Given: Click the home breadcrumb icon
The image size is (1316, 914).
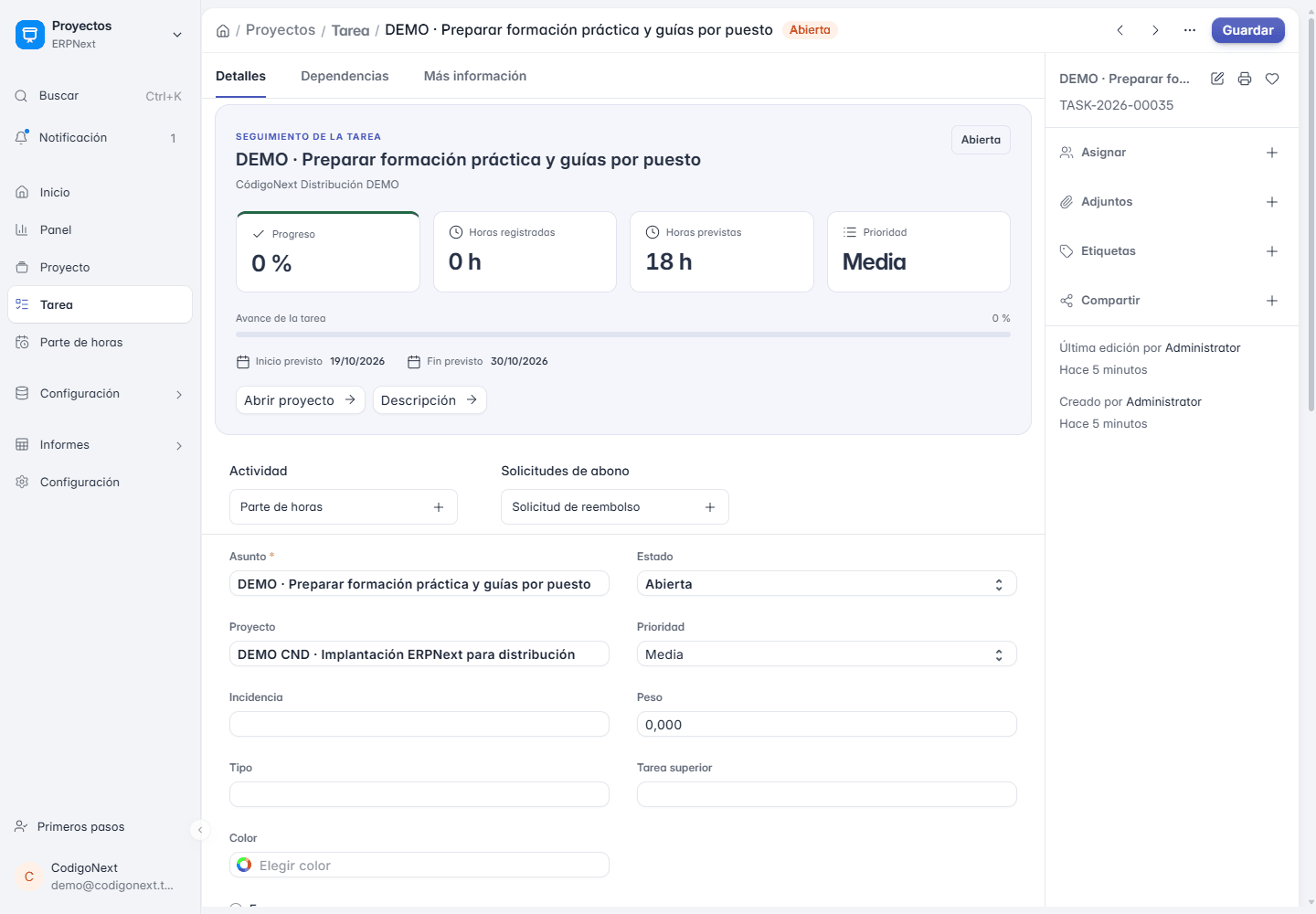Looking at the screenshot, I should (x=223, y=31).
